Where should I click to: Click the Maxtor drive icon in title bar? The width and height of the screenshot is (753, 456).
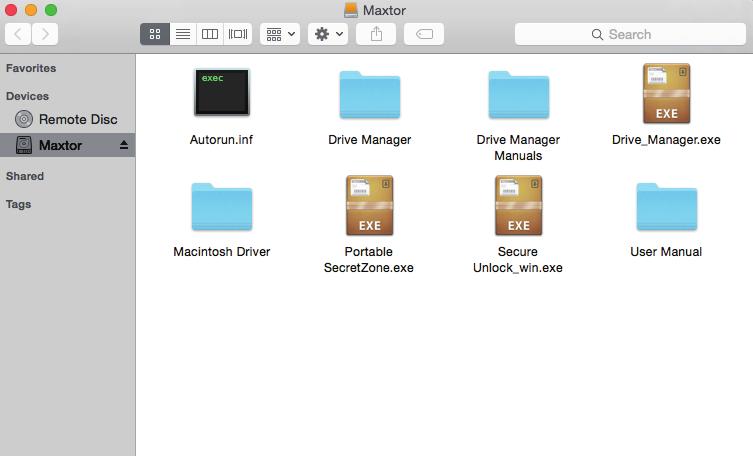(x=351, y=10)
